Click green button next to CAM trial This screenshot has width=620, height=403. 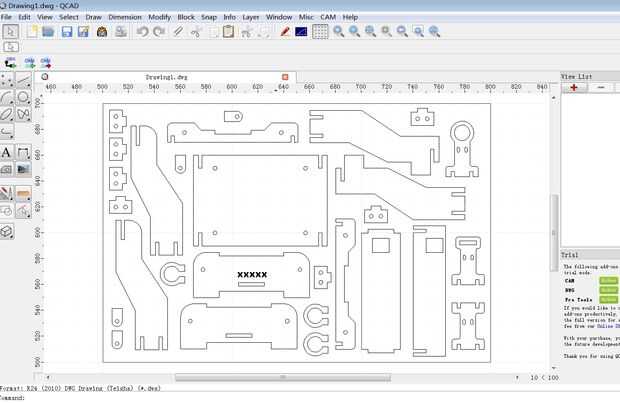[x=609, y=280]
